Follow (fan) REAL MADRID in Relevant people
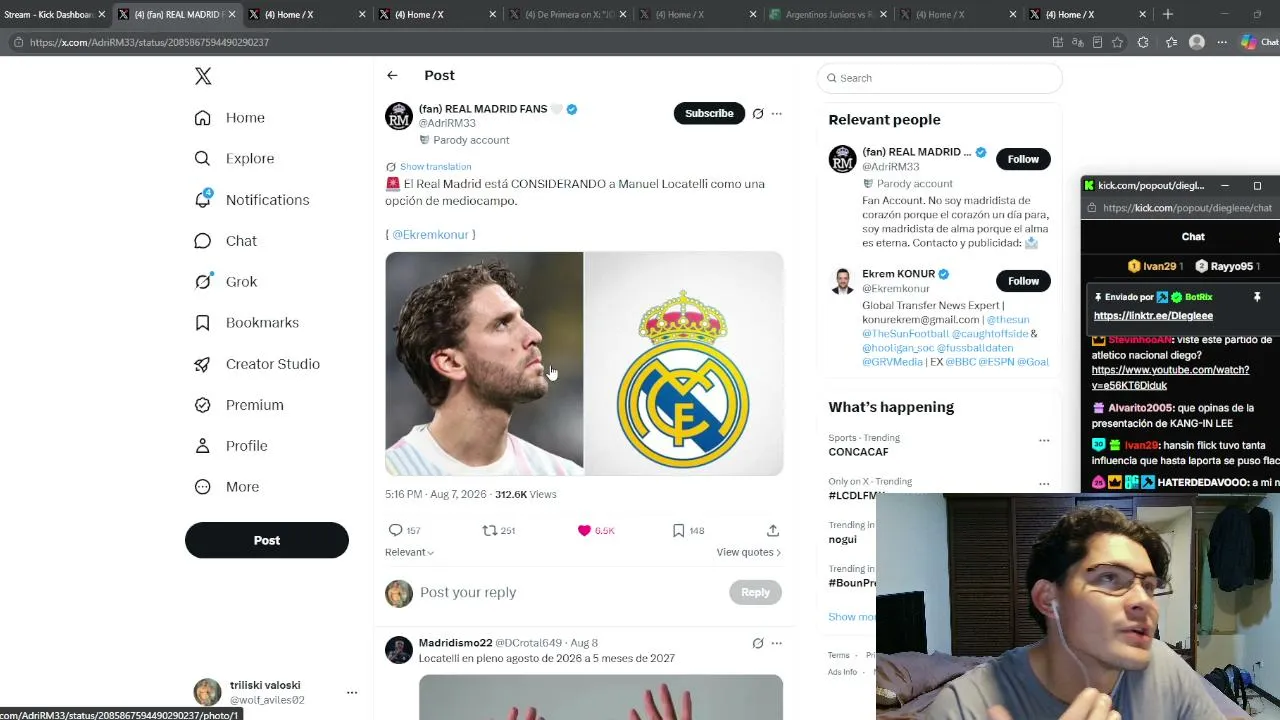 coord(1023,159)
